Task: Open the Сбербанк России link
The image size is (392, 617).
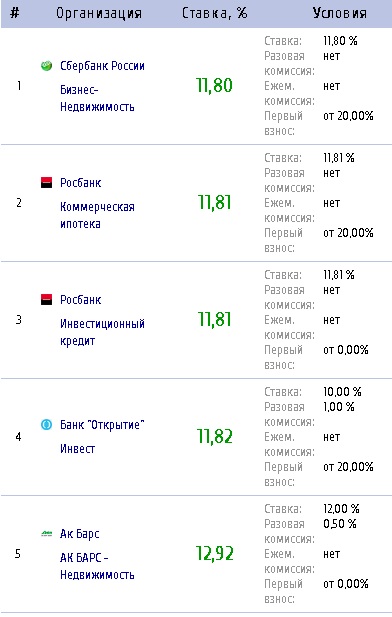Action: [102, 66]
